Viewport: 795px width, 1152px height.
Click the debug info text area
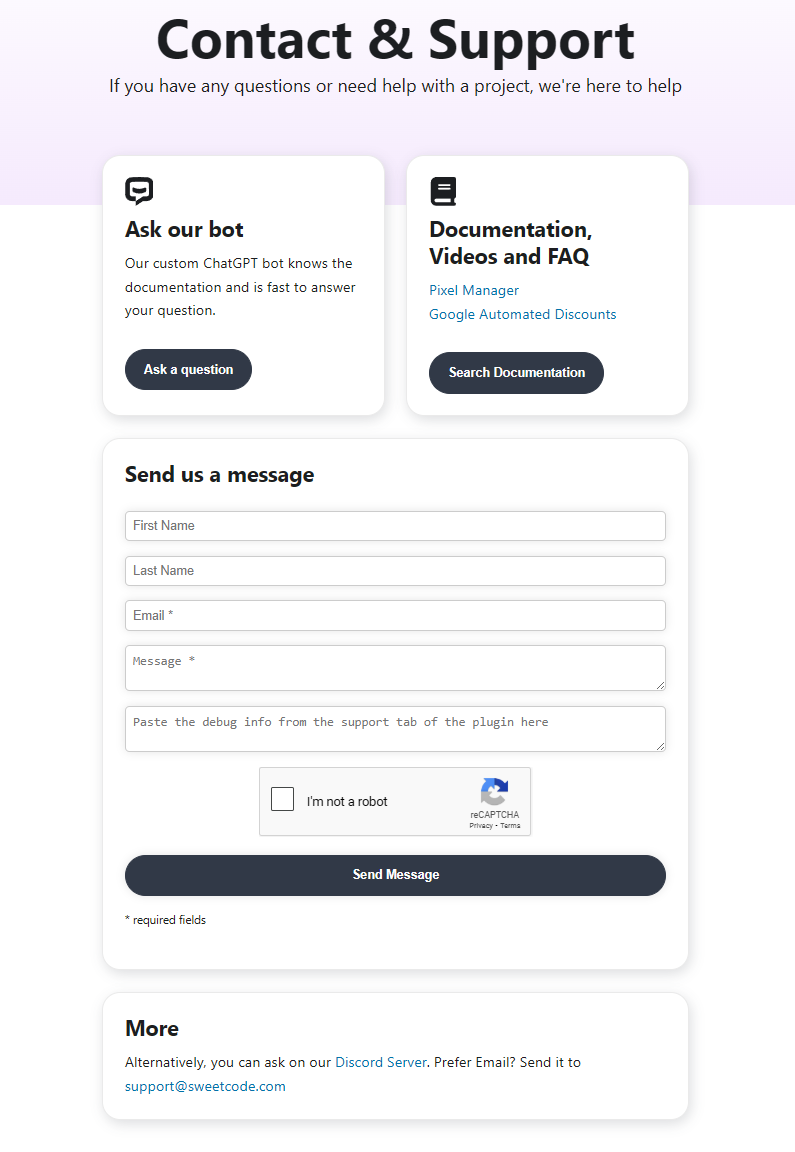tap(395, 729)
